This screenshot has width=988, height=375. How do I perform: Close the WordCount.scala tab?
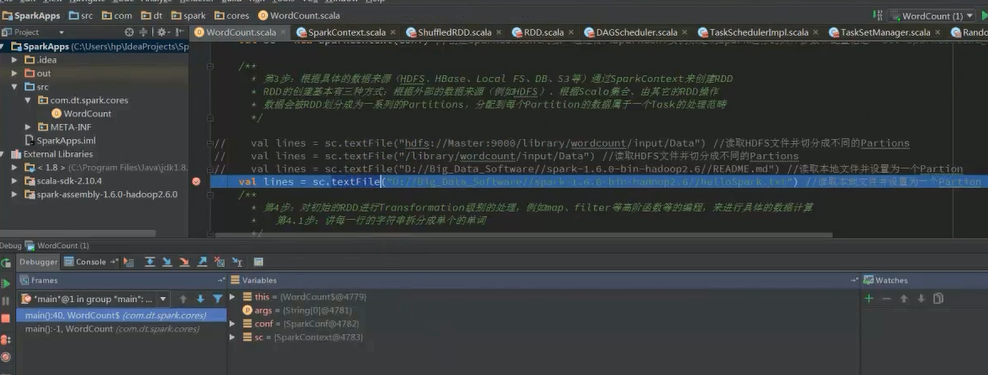(x=282, y=32)
